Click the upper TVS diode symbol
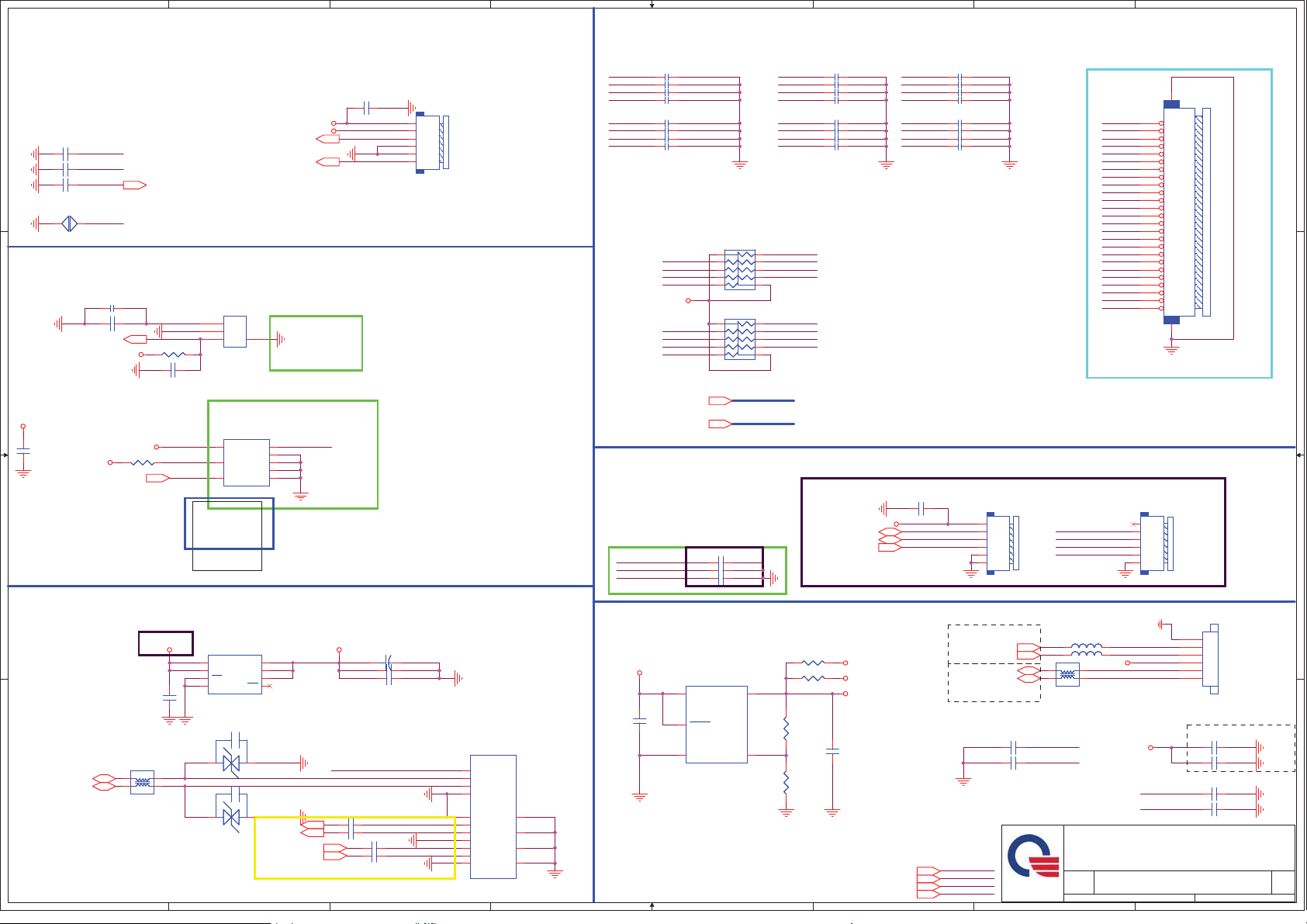 click(x=231, y=763)
